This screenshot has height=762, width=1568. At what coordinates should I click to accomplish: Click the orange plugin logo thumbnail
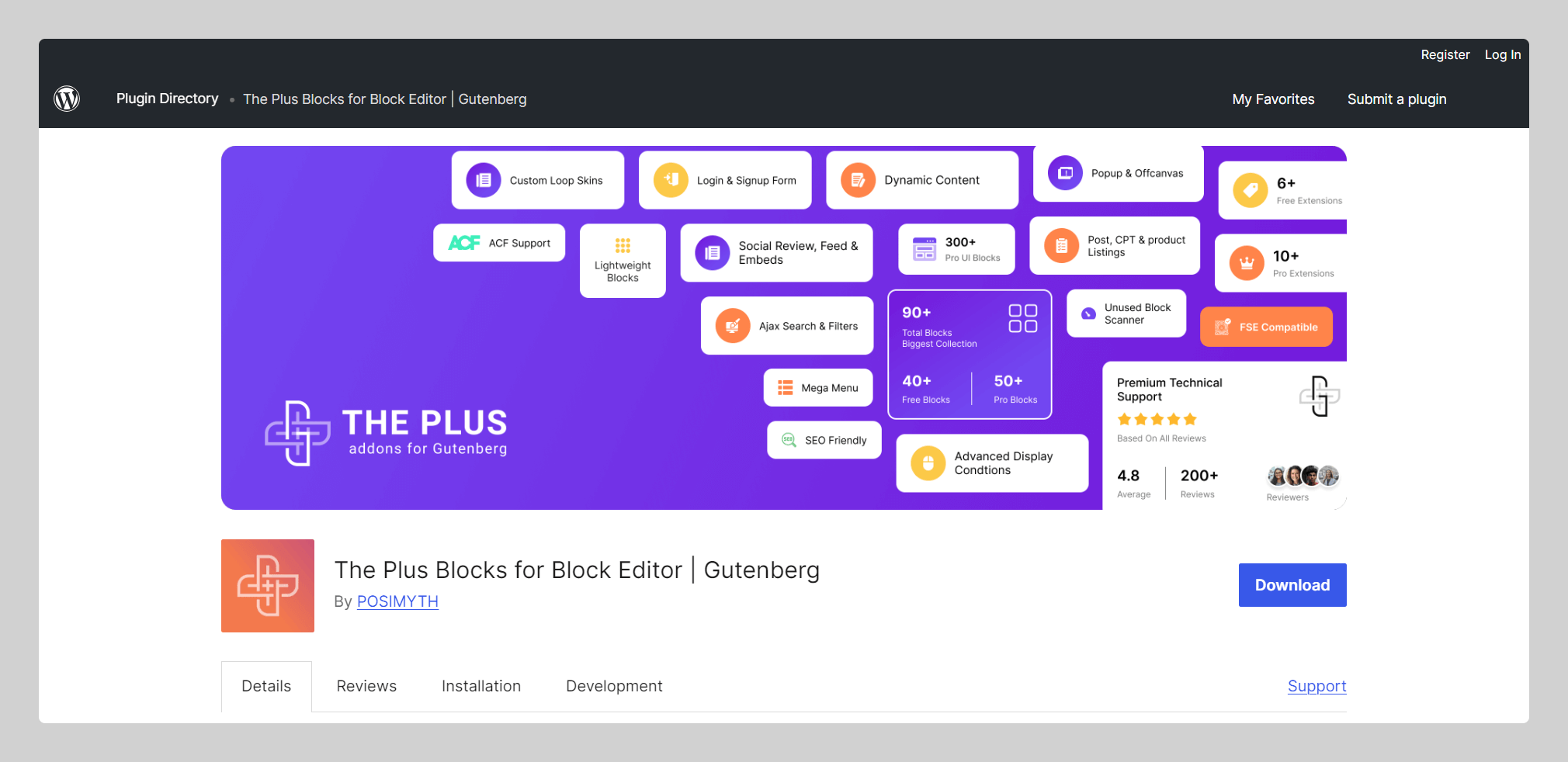coord(268,586)
